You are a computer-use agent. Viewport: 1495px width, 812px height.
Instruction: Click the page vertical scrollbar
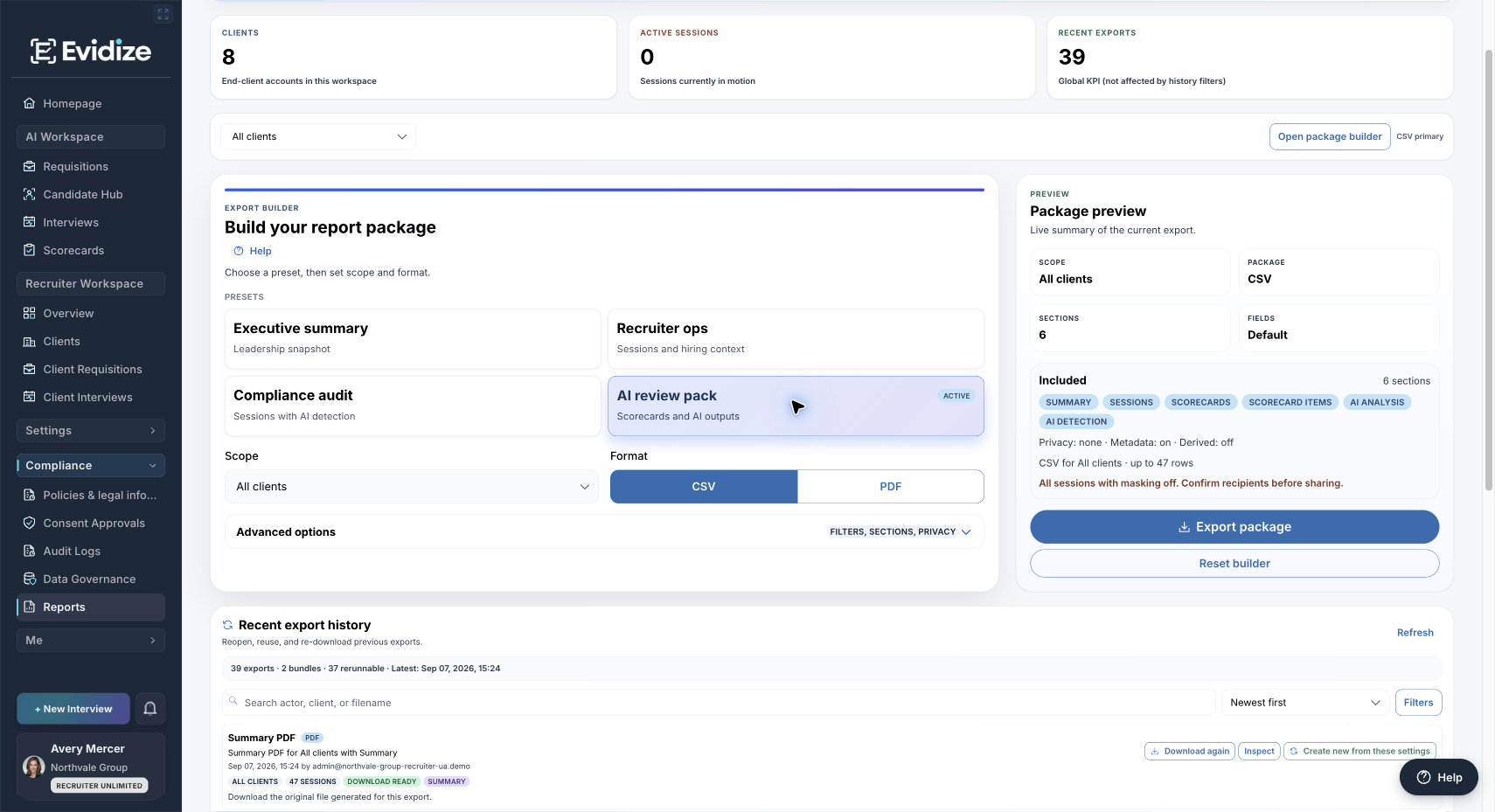[1489, 271]
